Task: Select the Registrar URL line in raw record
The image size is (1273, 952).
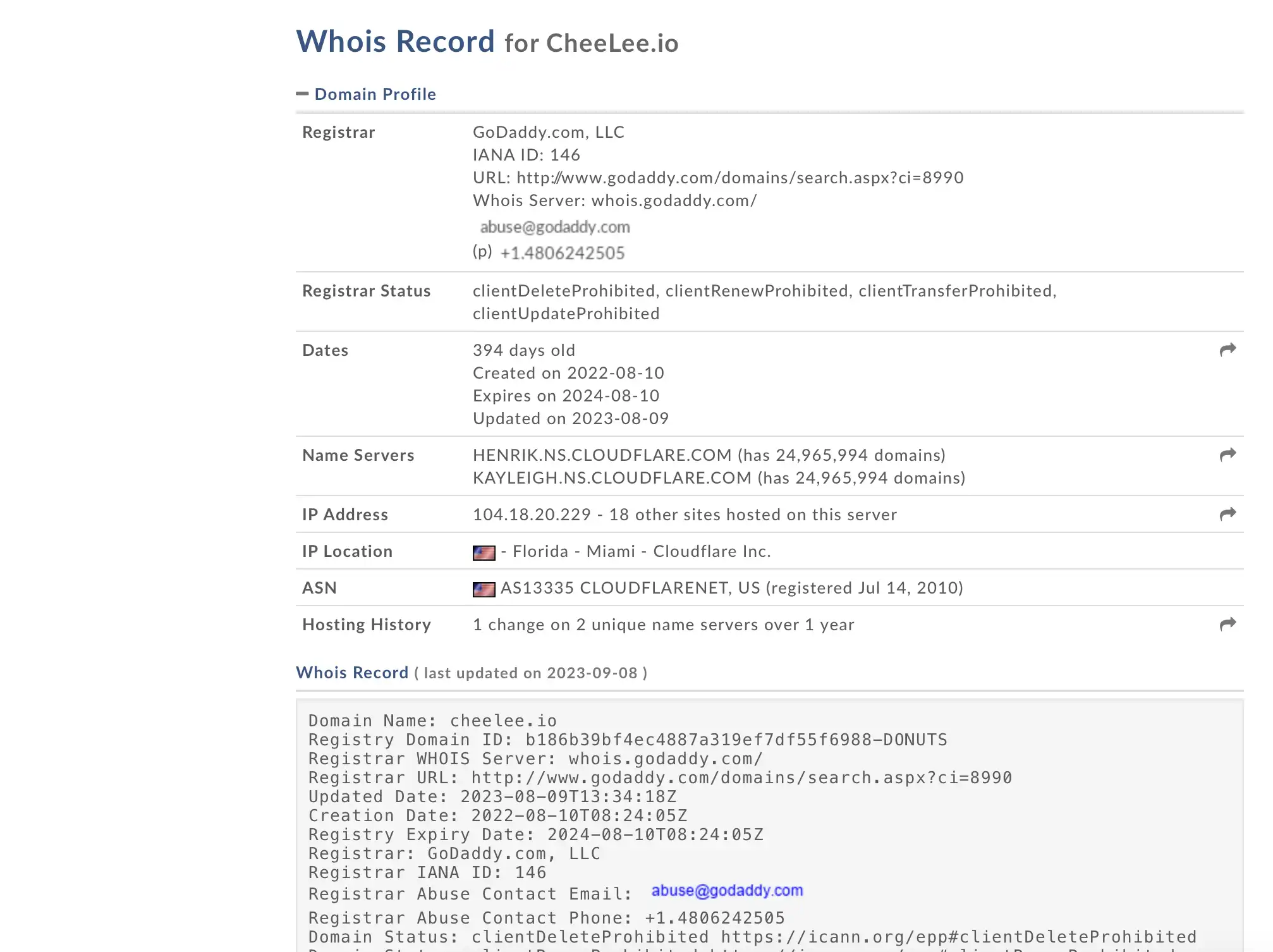Action: point(660,778)
